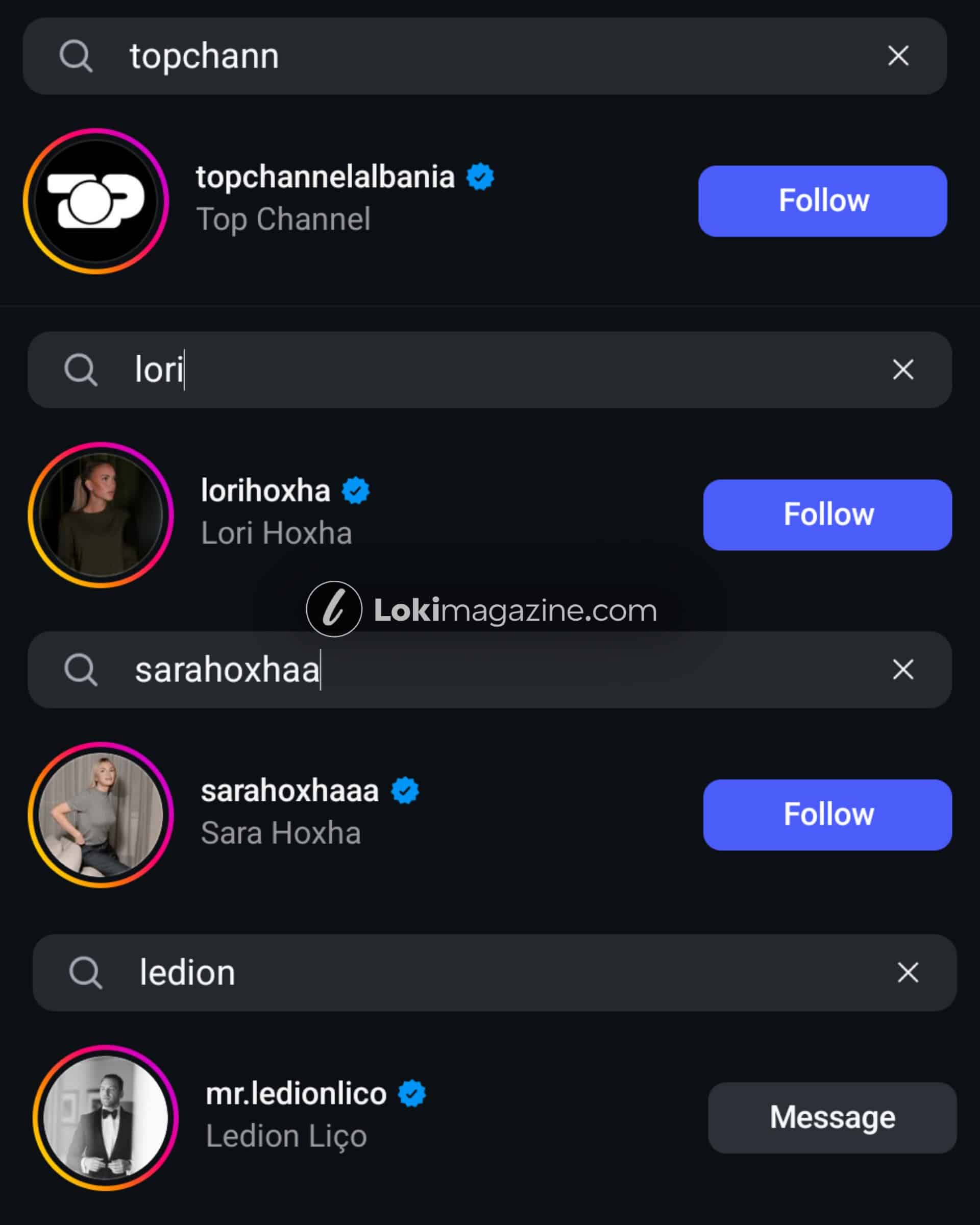
Task: Open Sara Hoxha's profile photo
Action: tap(101, 814)
